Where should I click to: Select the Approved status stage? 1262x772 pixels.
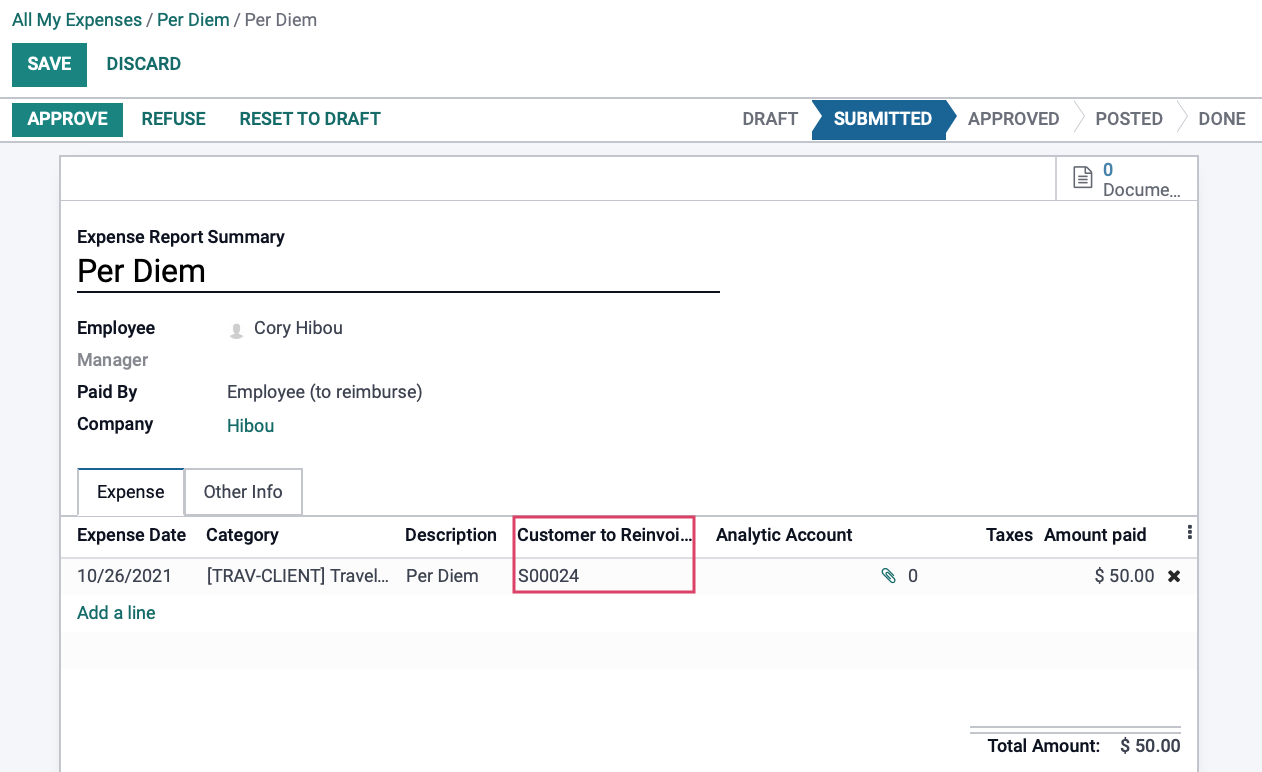point(1013,119)
